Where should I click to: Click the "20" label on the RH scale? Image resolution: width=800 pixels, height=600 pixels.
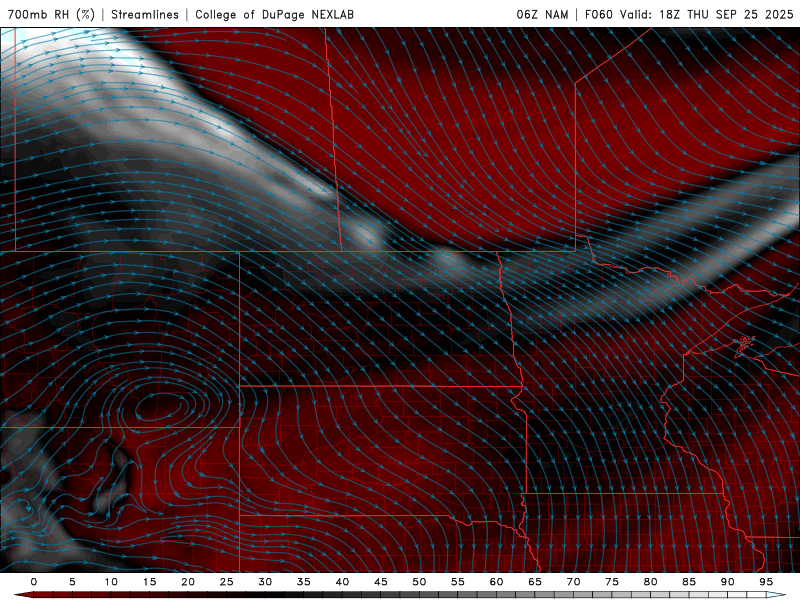click(188, 582)
